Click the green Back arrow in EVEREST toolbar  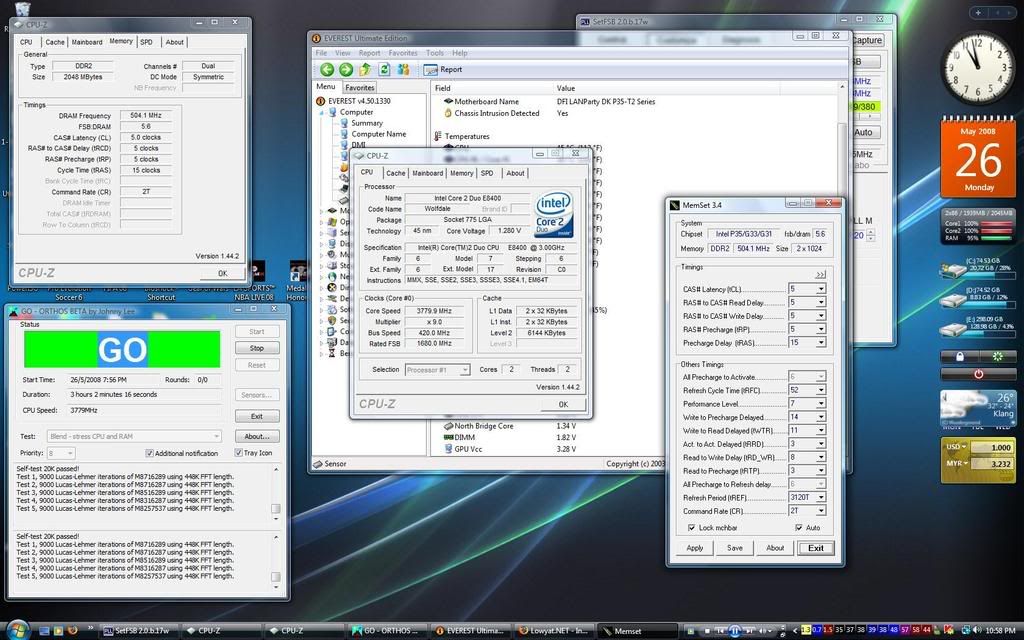click(x=327, y=70)
